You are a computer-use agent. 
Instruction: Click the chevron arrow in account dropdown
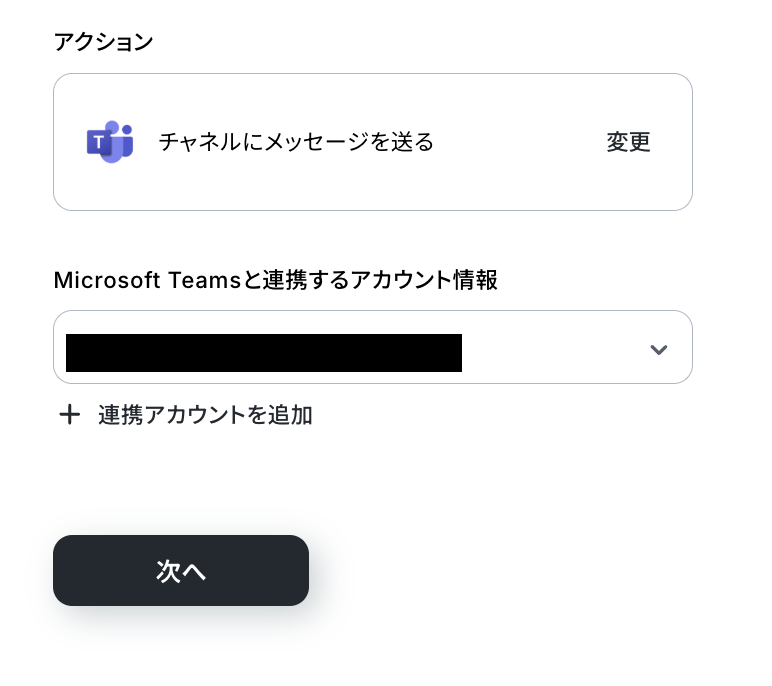658,349
